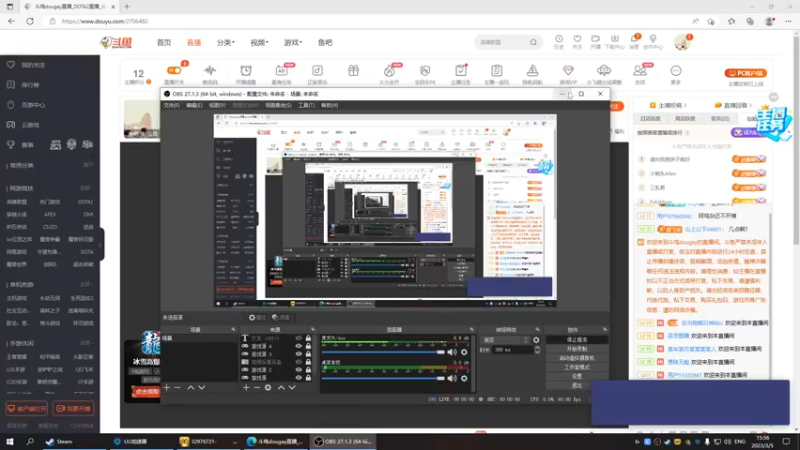The width and height of the screenshot is (800, 450).
Task: Open 房管 people icon in streamer toolbar
Action: [x=640, y=70]
